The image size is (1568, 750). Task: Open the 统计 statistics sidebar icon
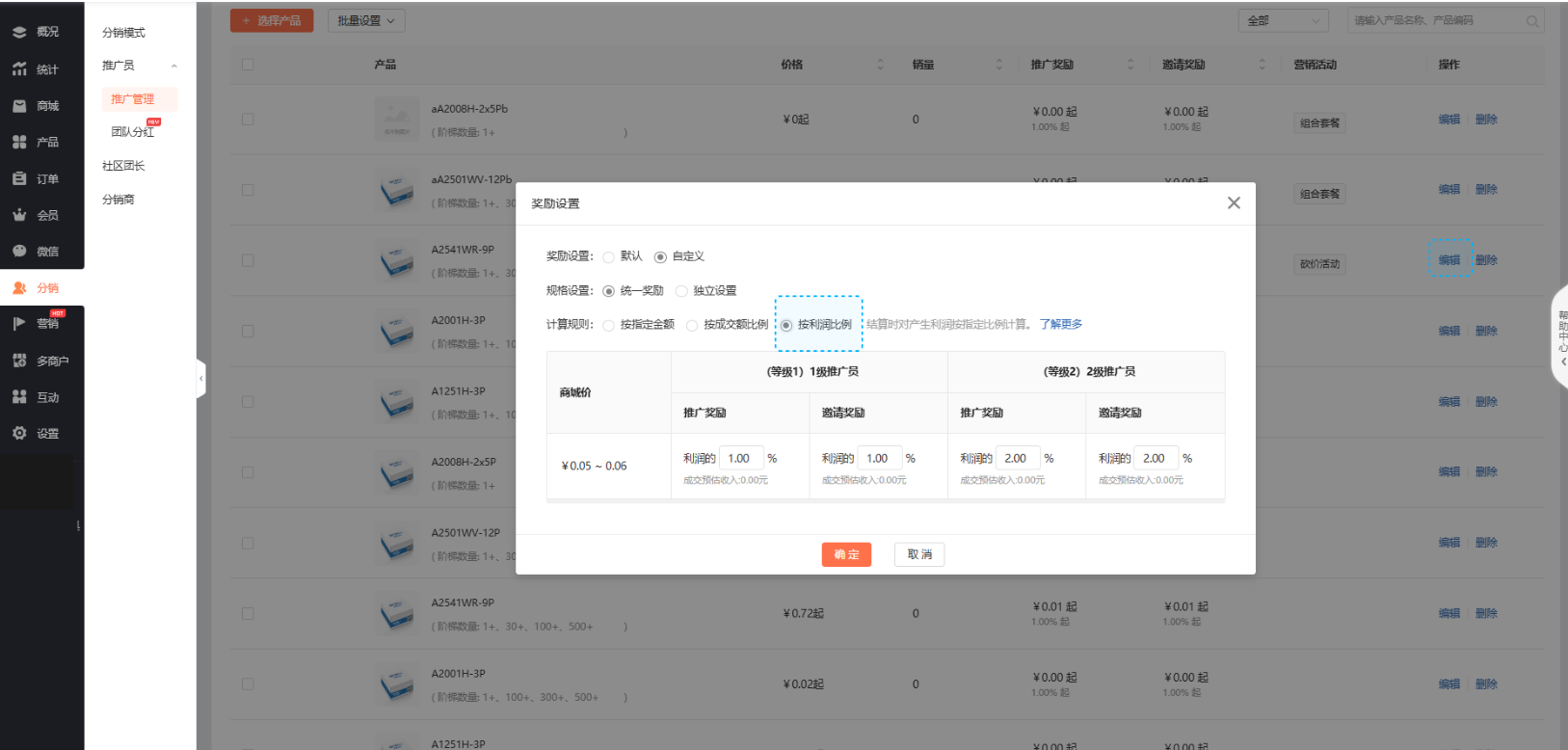point(19,69)
